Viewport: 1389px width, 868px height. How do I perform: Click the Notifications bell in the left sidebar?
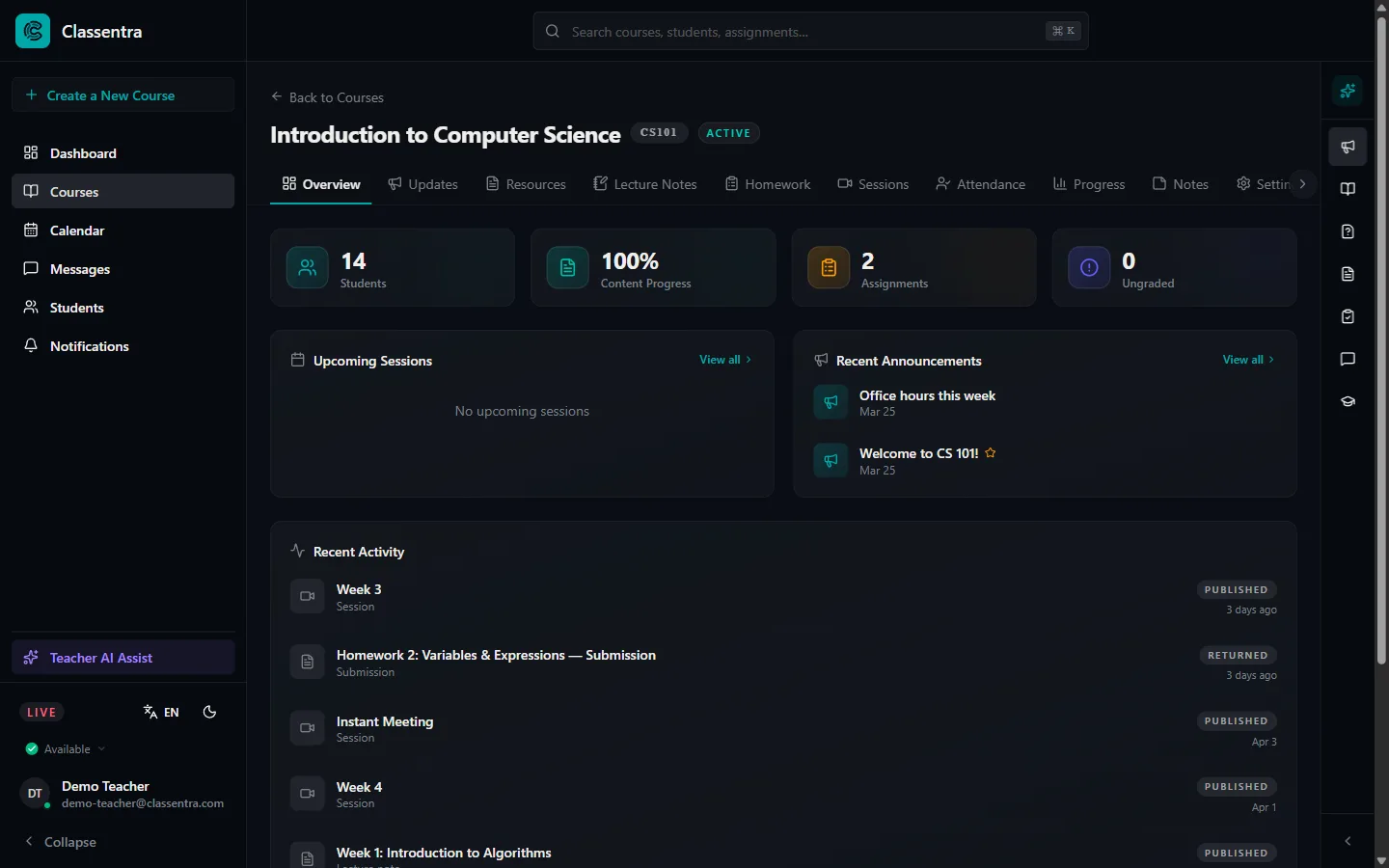(89, 346)
